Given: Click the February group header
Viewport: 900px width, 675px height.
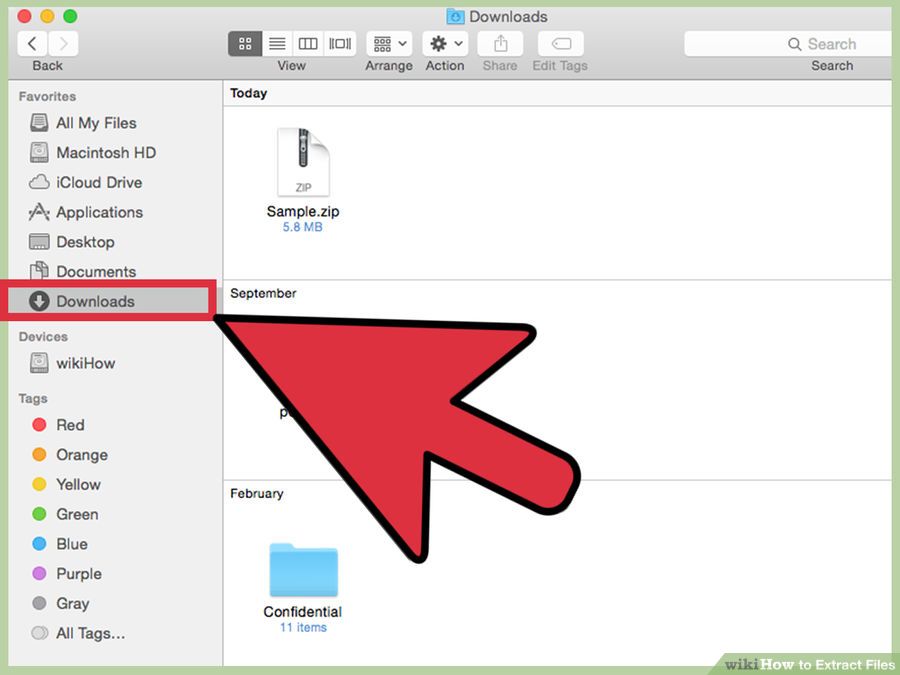Looking at the screenshot, I should [x=257, y=494].
